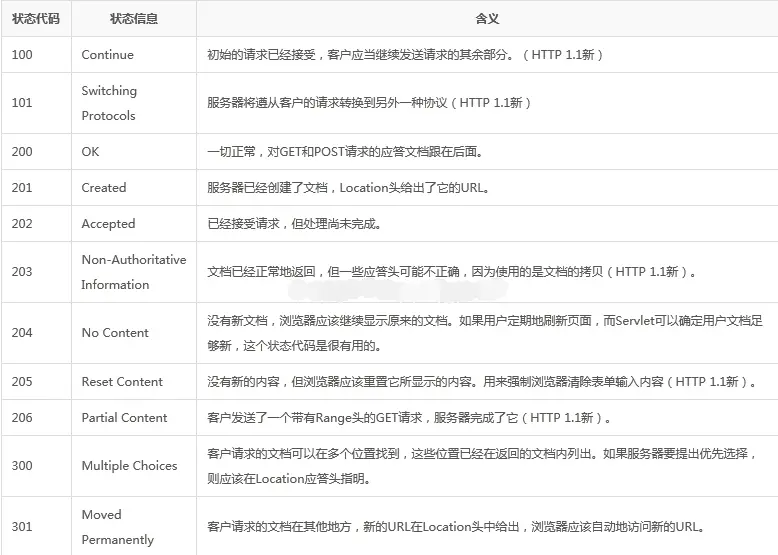Viewport: 778px width, 555px height.
Task: Click description 没有新文档，浏览器应该继续显示原来的文档
Action: click(485, 333)
